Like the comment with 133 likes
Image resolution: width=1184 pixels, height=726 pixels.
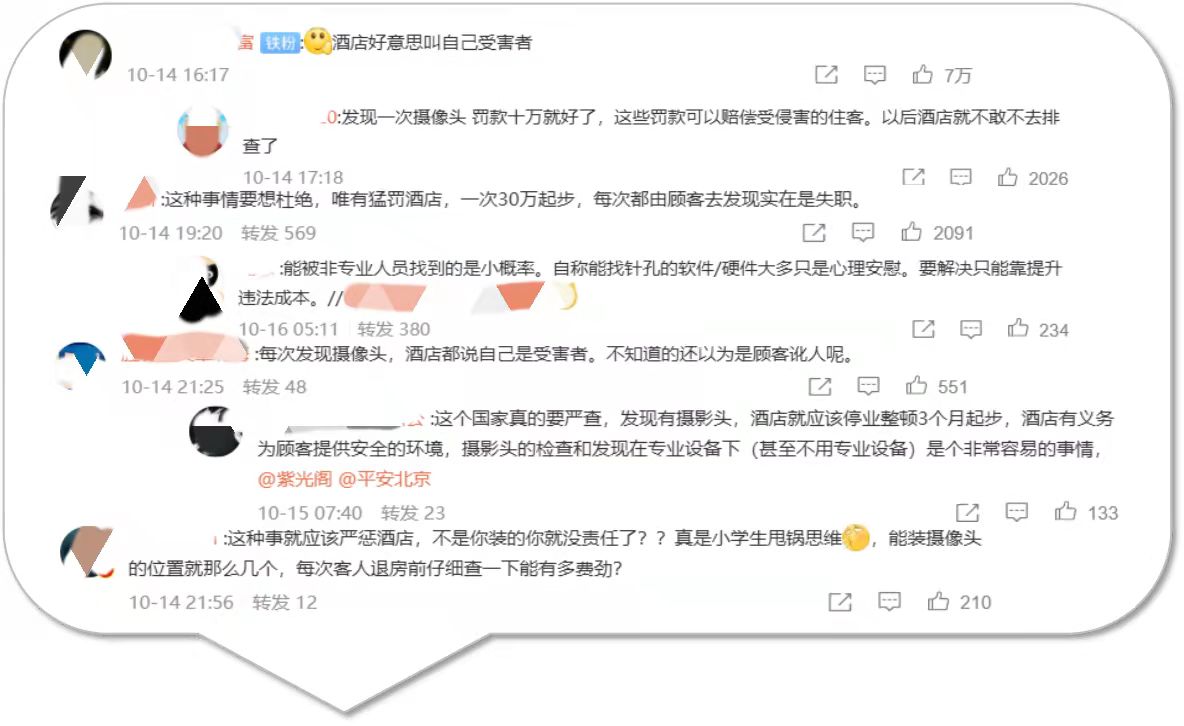[1065, 511]
